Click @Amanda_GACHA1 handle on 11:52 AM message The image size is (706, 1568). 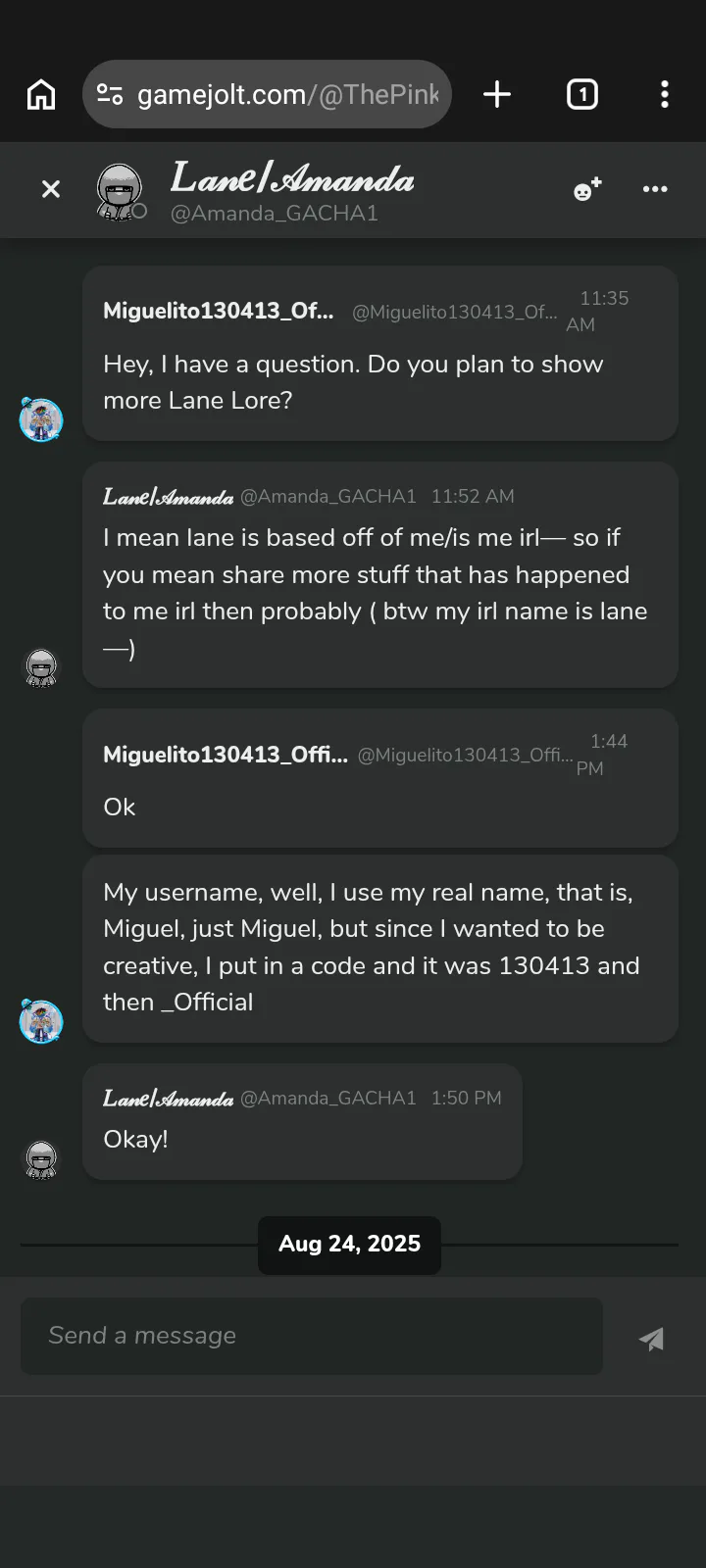[328, 497]
